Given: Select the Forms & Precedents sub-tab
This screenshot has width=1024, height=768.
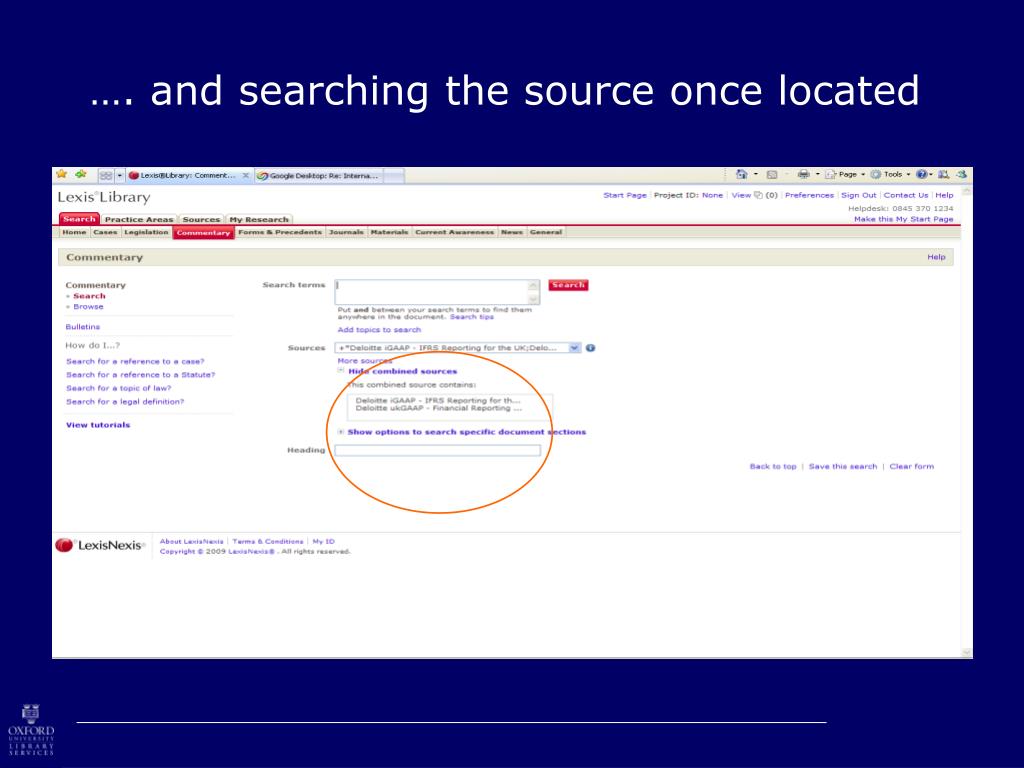Looking at the screenshot, I should click(x=280, y=232).
